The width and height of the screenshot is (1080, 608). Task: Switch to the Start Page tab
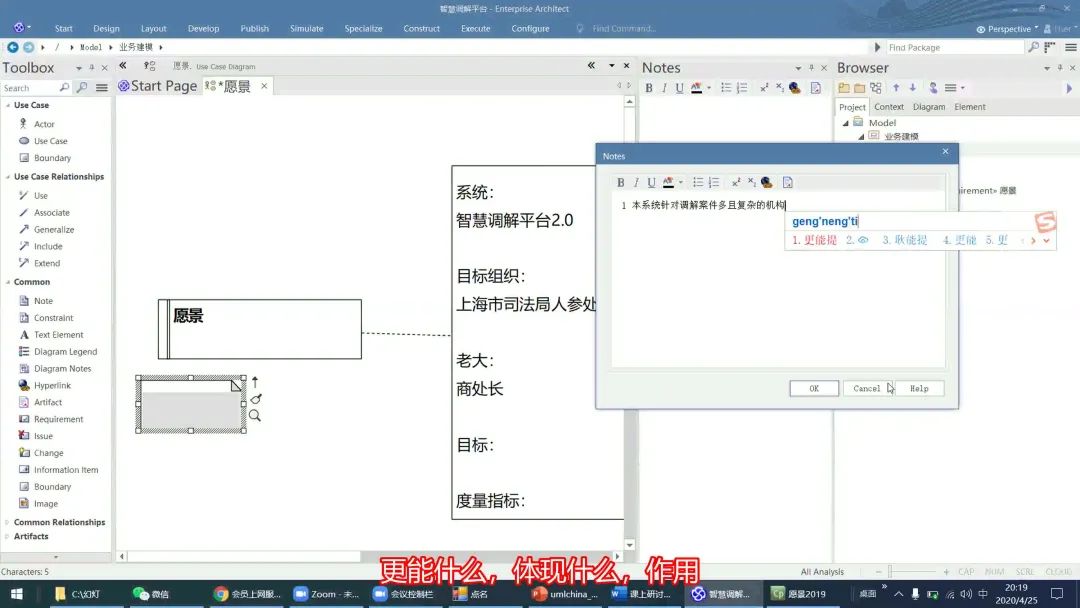[158, 86]
